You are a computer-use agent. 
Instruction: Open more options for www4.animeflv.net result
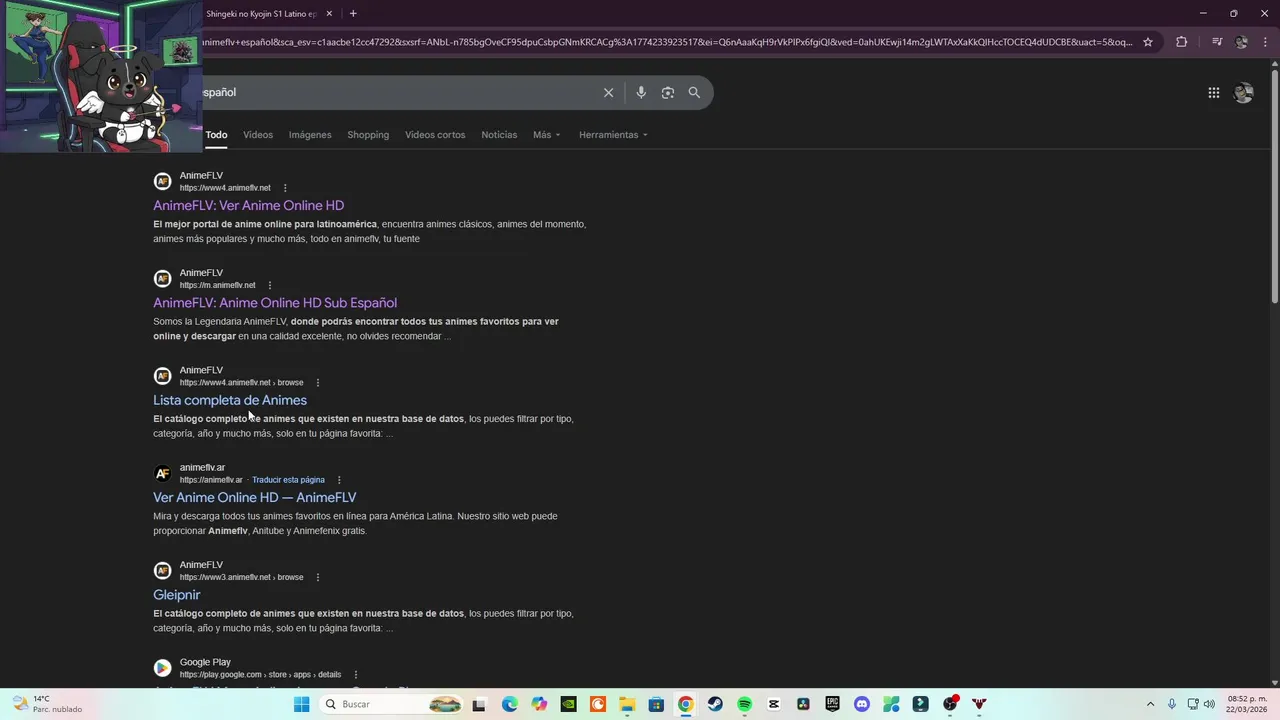(285, 188)
